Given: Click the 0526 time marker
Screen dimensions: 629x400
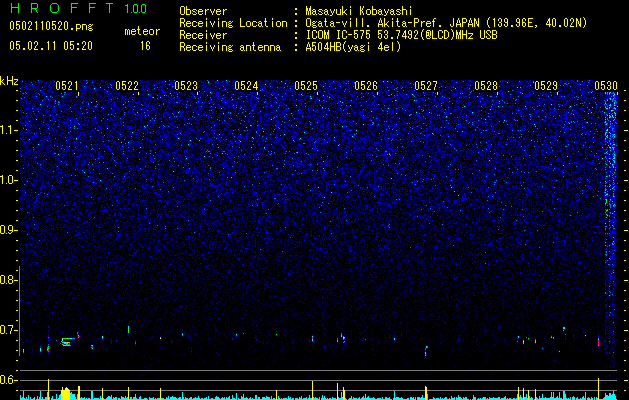Looking at the screenshot, I should [x=366, y=86].
